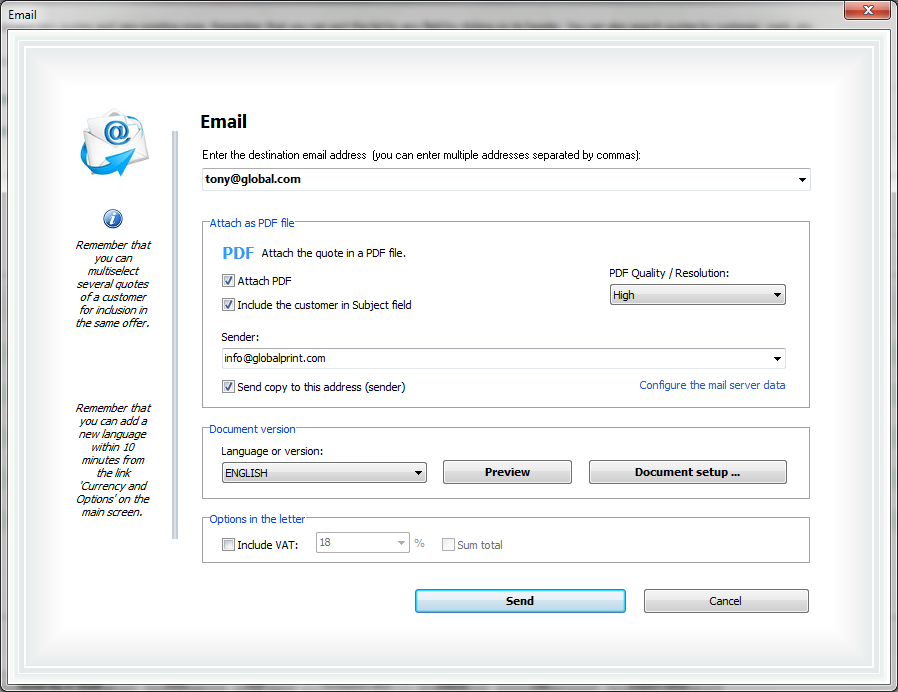The width and height of the screenshot is (898, 692).
Task: Toggle Send copy to this address checkbox
Action: (228, 387)
